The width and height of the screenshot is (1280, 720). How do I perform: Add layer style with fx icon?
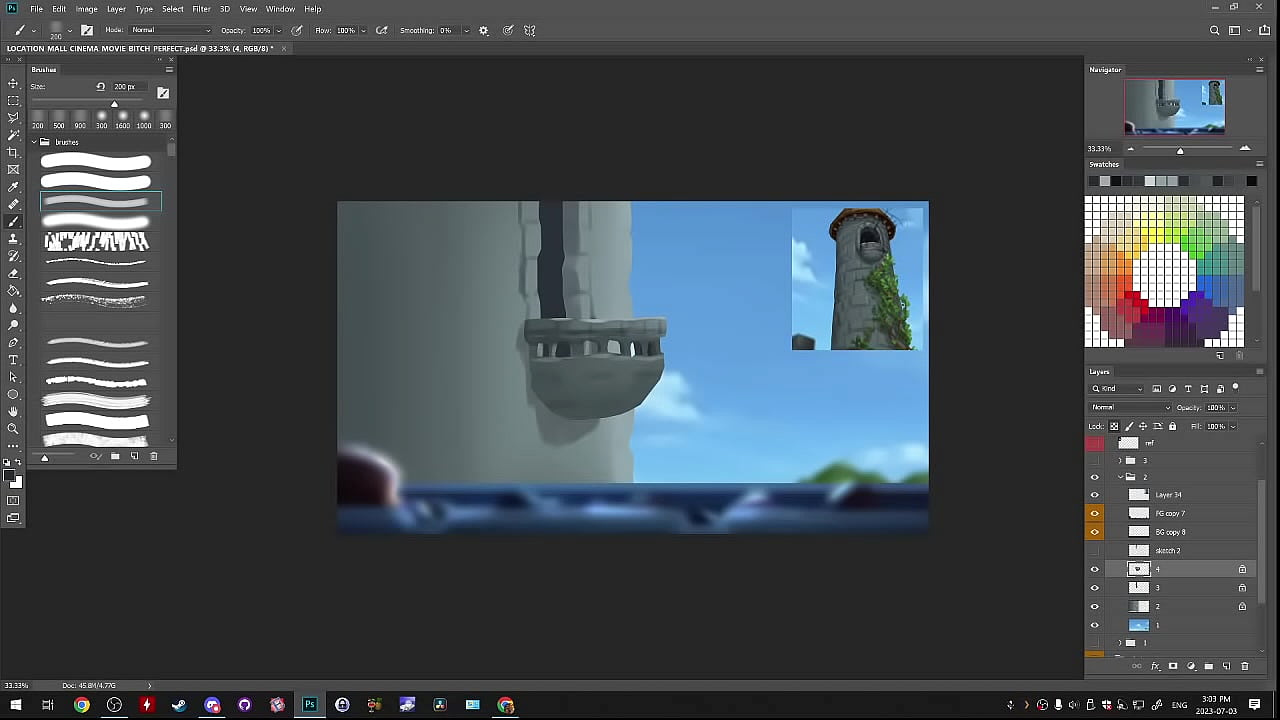[1155, 666]
